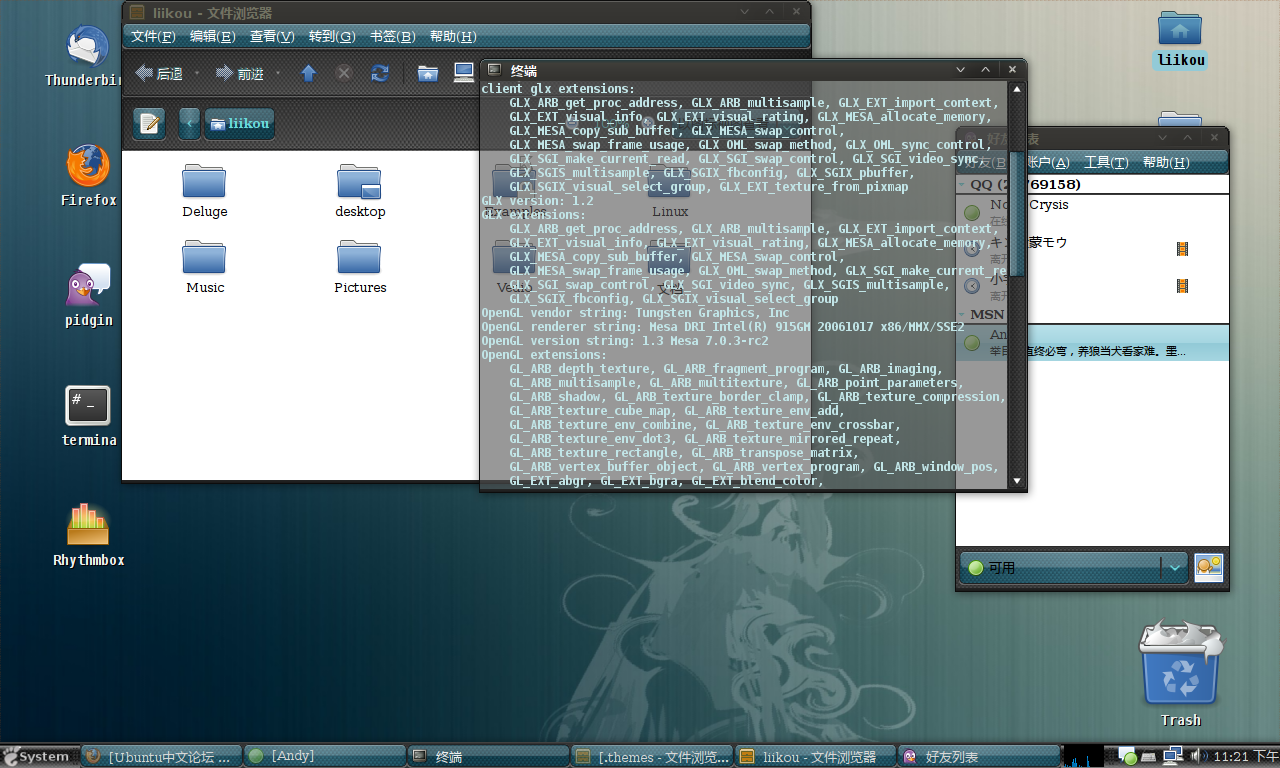Viewport: 1280px width, 768px height.
Task: Select the liikou path bar button
Action: click(239, 124)
